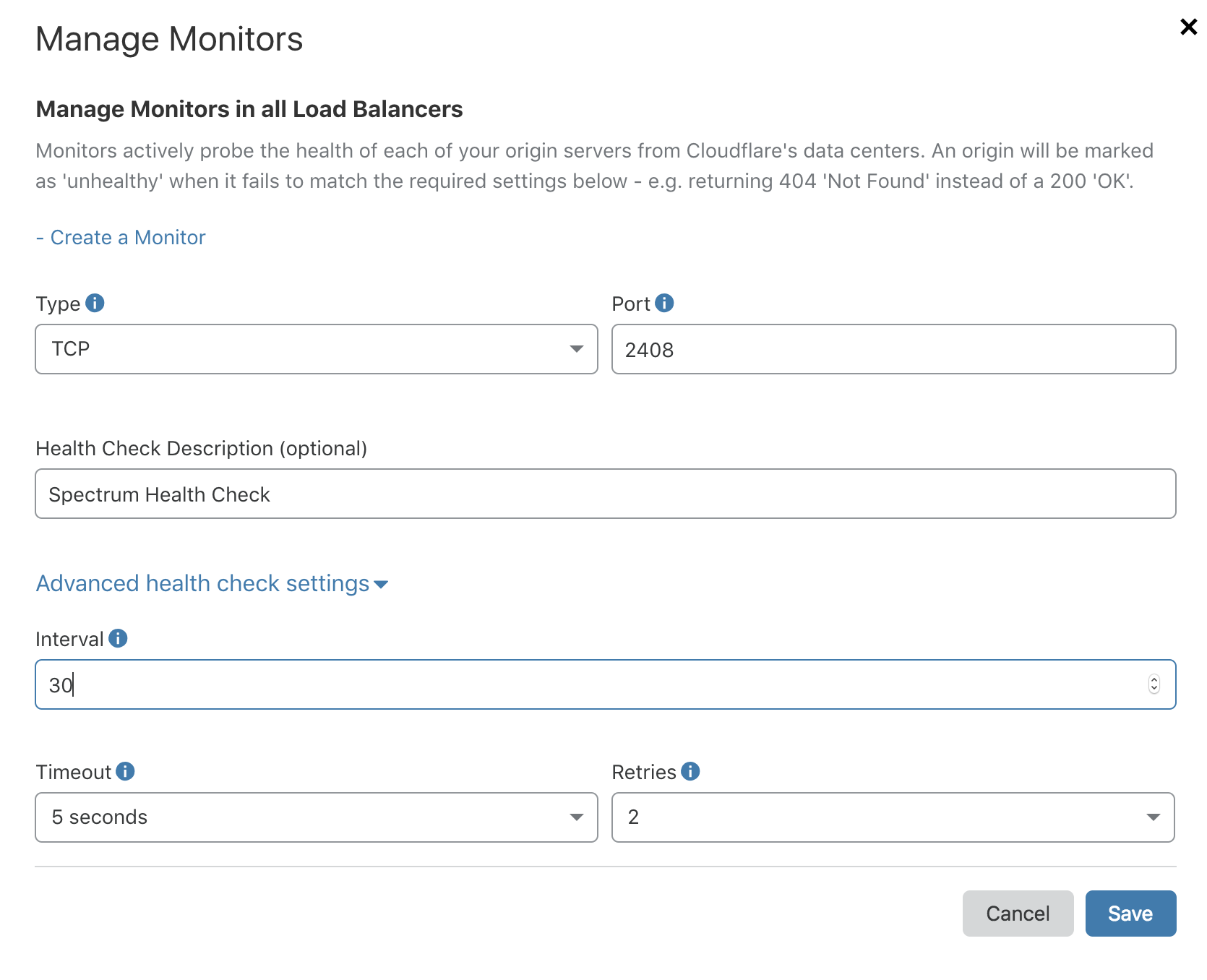Close the Manage Monitors dialog
Viewport: 1207px width, 980px height.
click(1187, 27)
